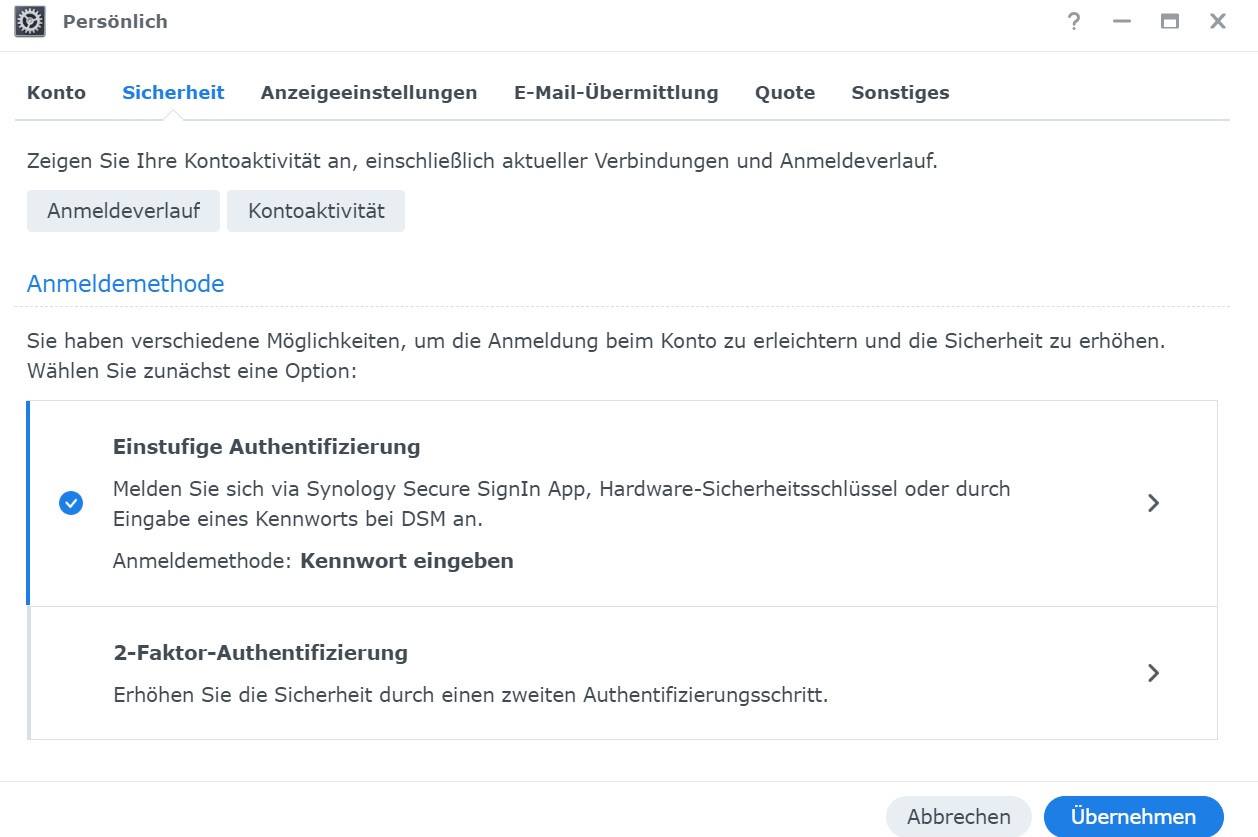Close the Persönlich dialog window
The width and height of the screenshot is (1258, 837).
(x=1218, y=21)
